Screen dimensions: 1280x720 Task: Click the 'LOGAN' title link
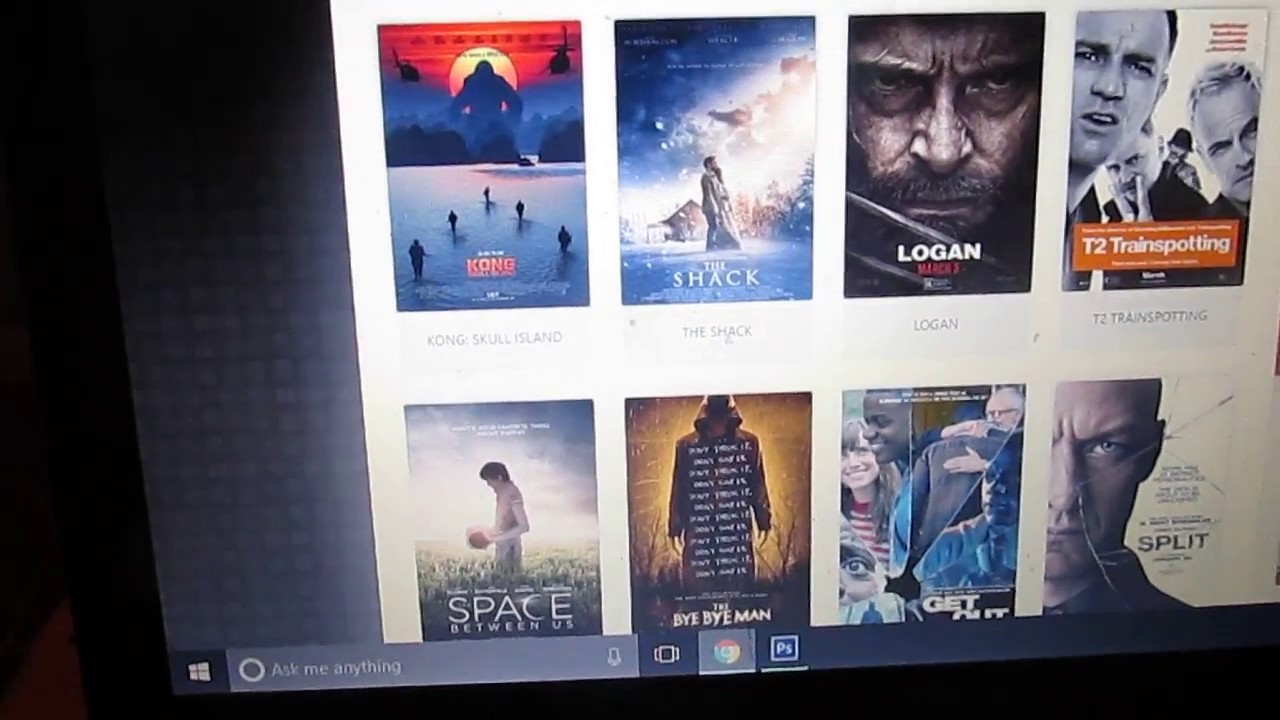point(936,324)
